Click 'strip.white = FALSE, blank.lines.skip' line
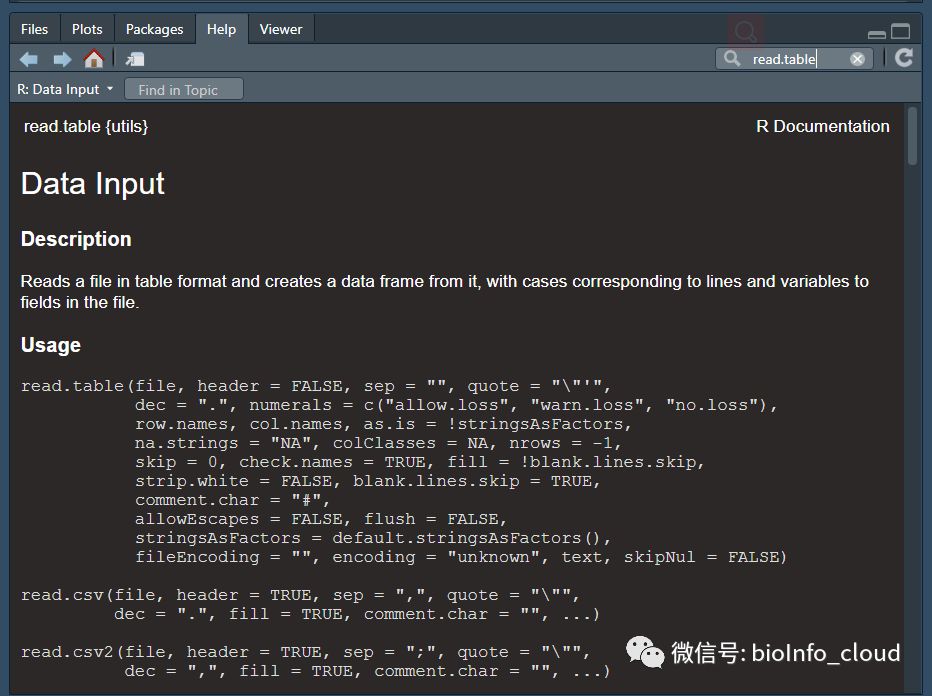 point(368,481)
